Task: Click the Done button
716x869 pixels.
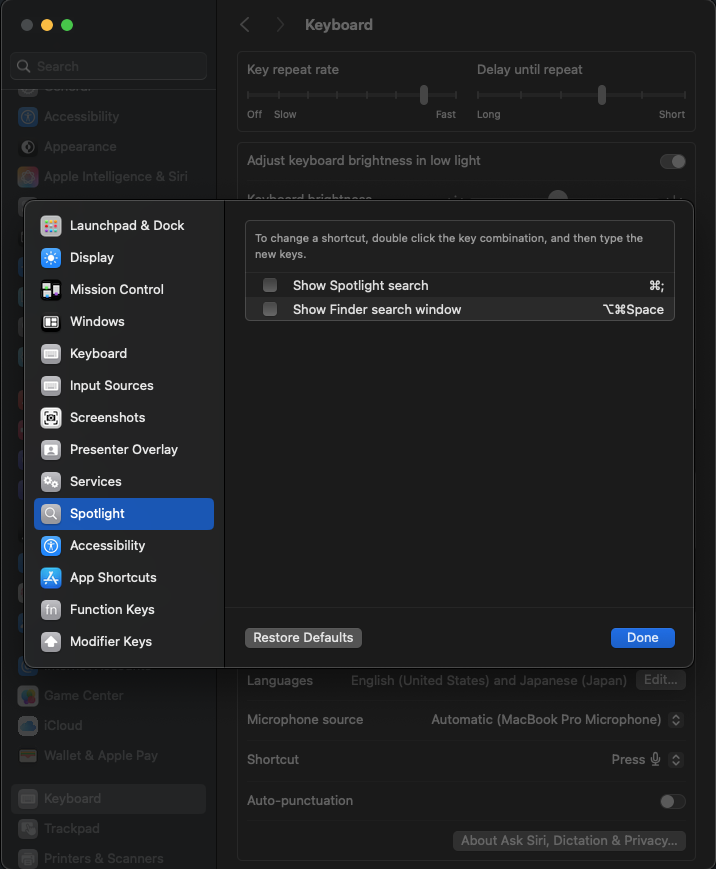Action: point(642,638)
